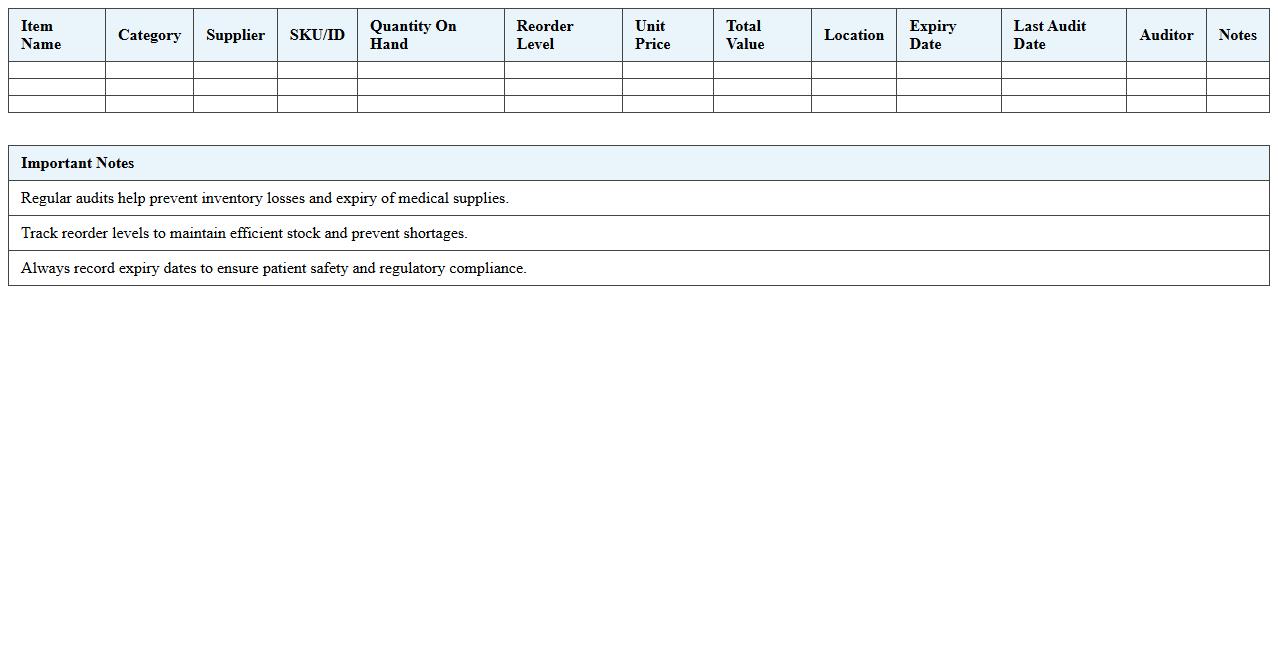Viewport: 1278px width, 650px height.
Task: Select the SKU/ID column header
Action: 317,35
